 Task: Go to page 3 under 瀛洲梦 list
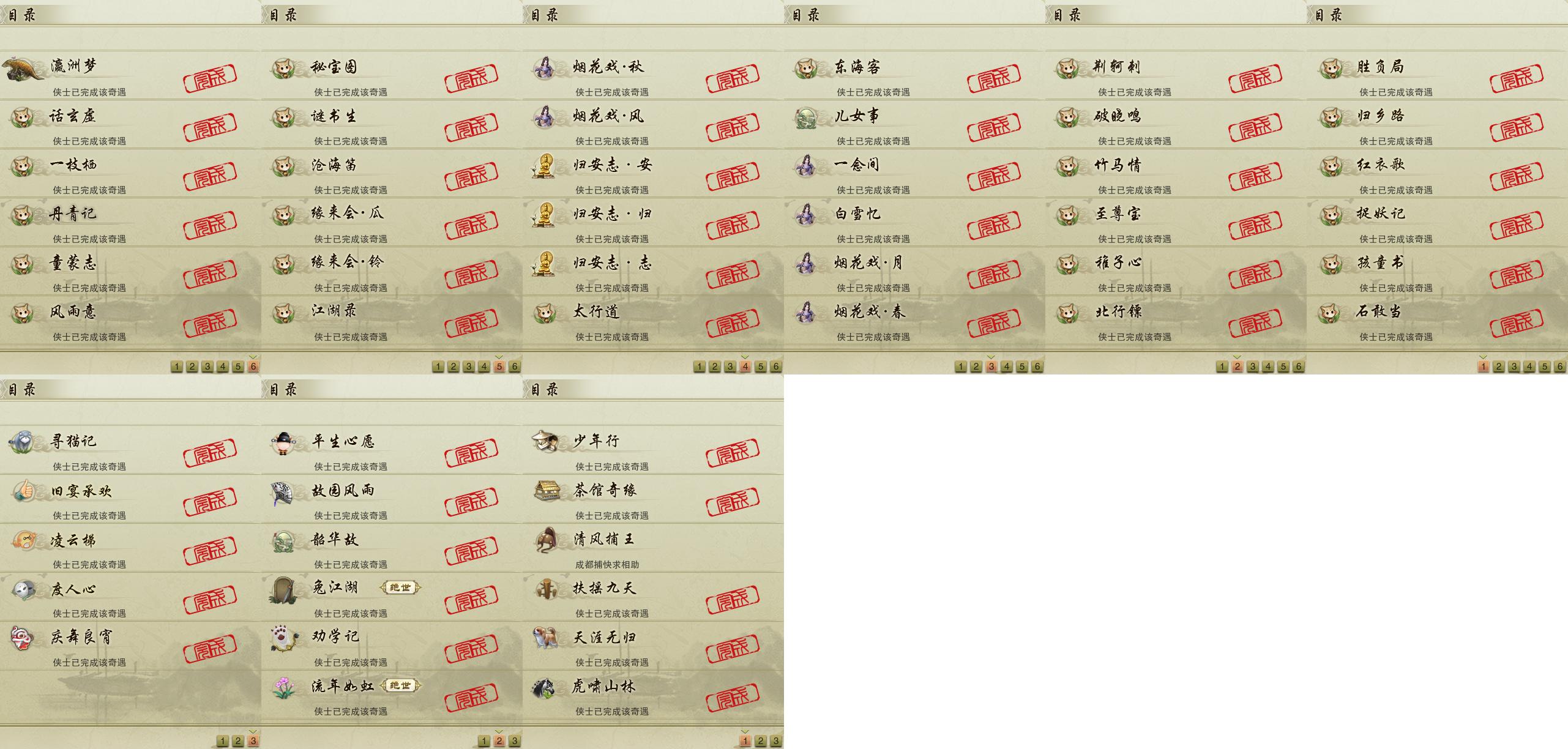coord(207,367)
